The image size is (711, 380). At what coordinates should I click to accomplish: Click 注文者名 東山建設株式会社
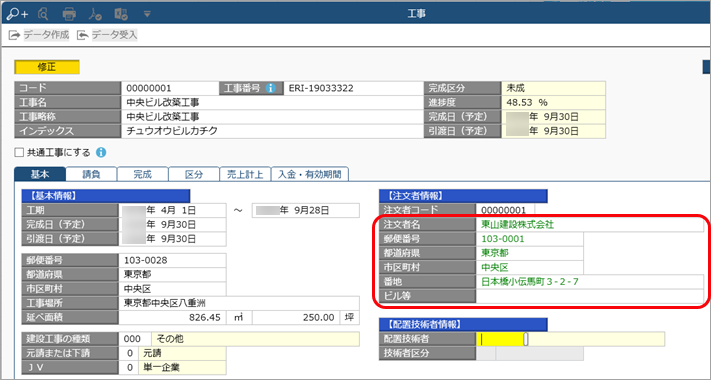point(589,224)
